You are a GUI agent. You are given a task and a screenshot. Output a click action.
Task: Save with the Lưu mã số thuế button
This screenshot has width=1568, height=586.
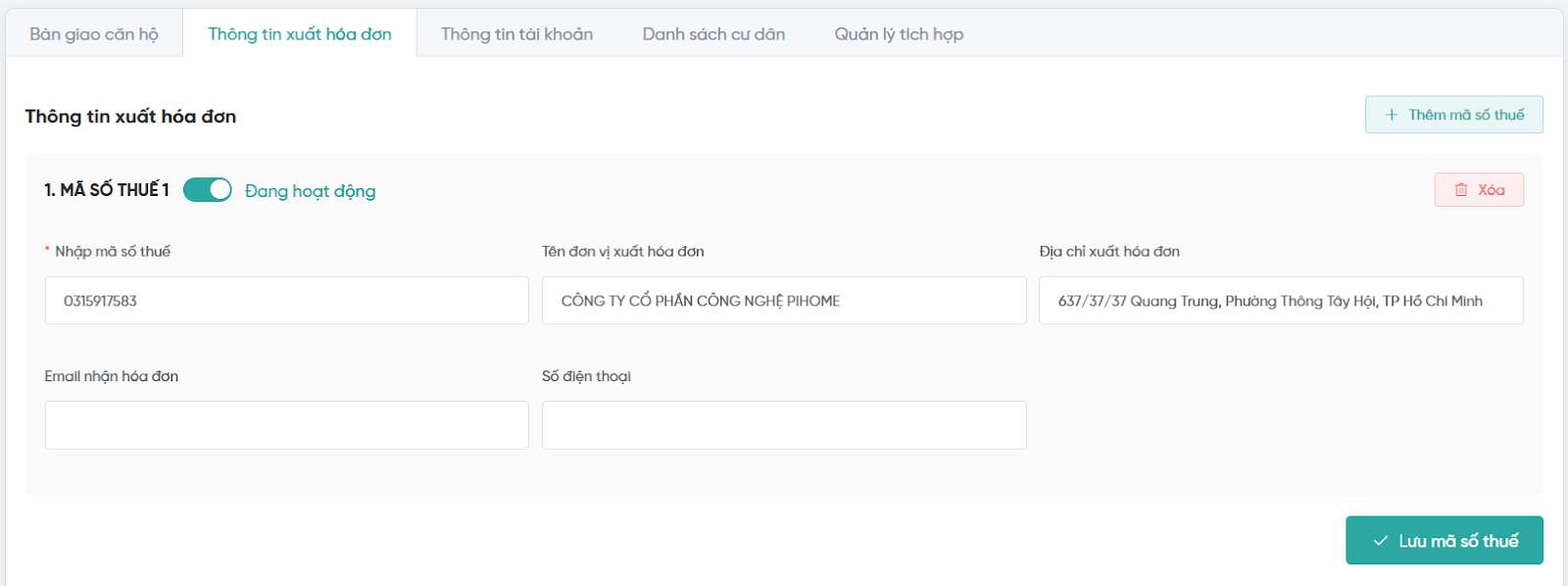[x=1445, y=541]
